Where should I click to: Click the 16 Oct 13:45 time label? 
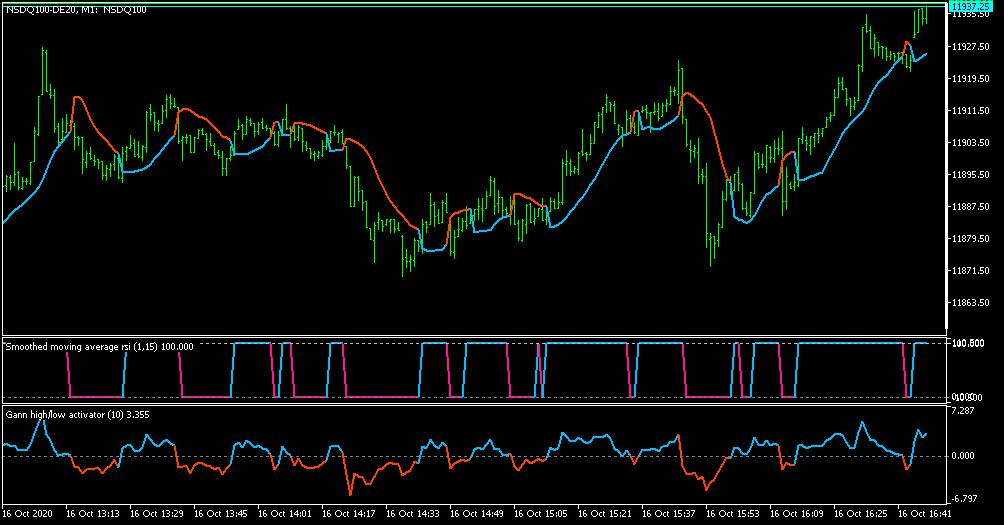pos(221,513)
